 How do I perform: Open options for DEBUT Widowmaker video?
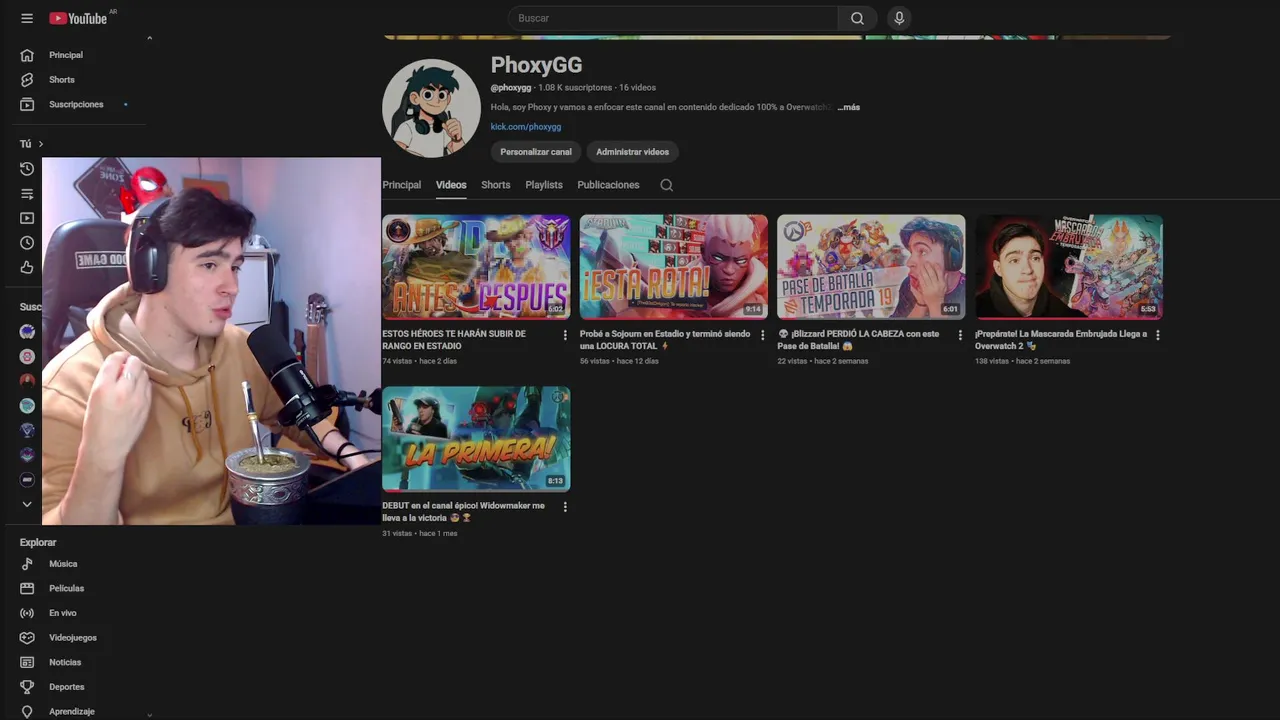click(565, 507)
